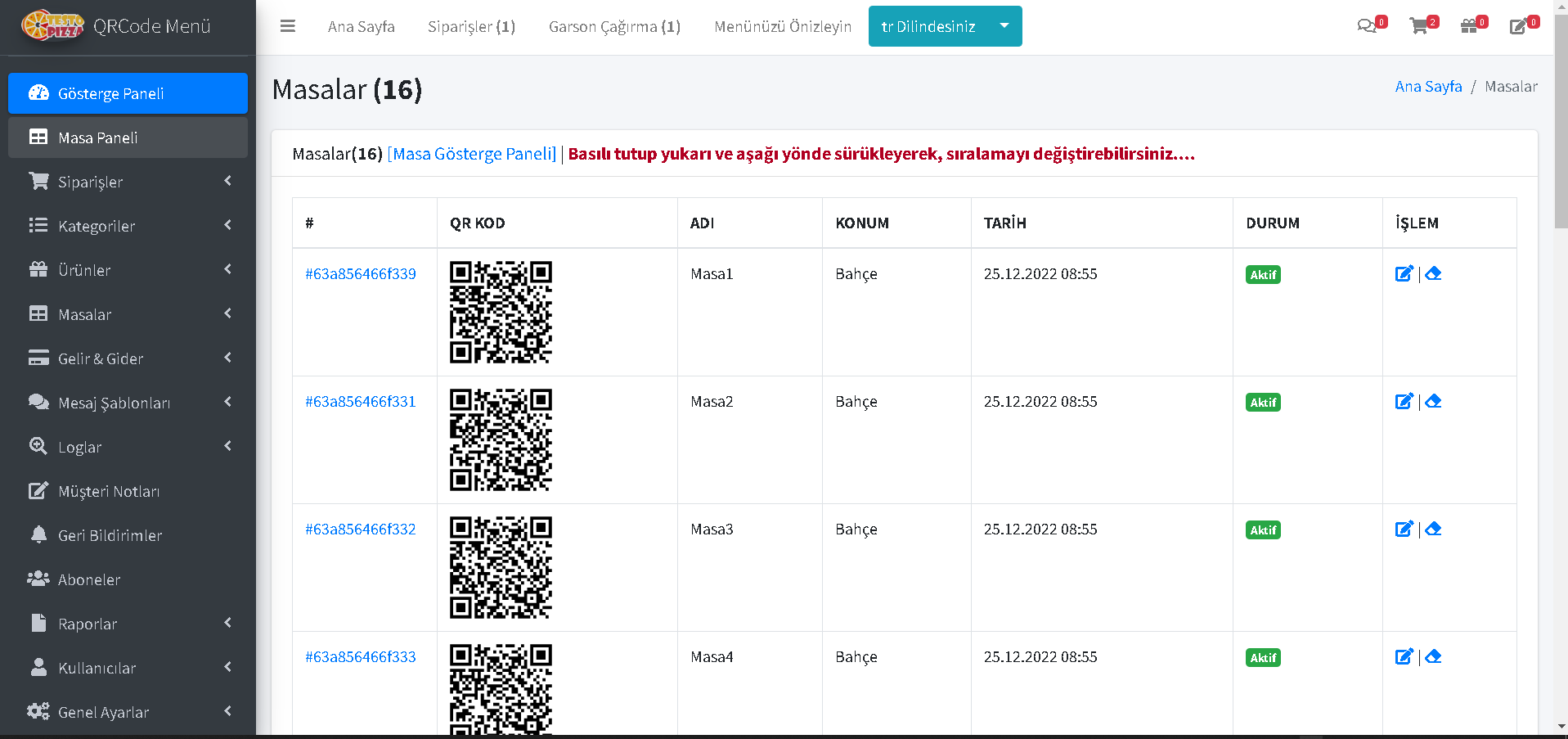
Task: Toggle the Aktif status badge for Masa1
Action: pos(1263,275)
